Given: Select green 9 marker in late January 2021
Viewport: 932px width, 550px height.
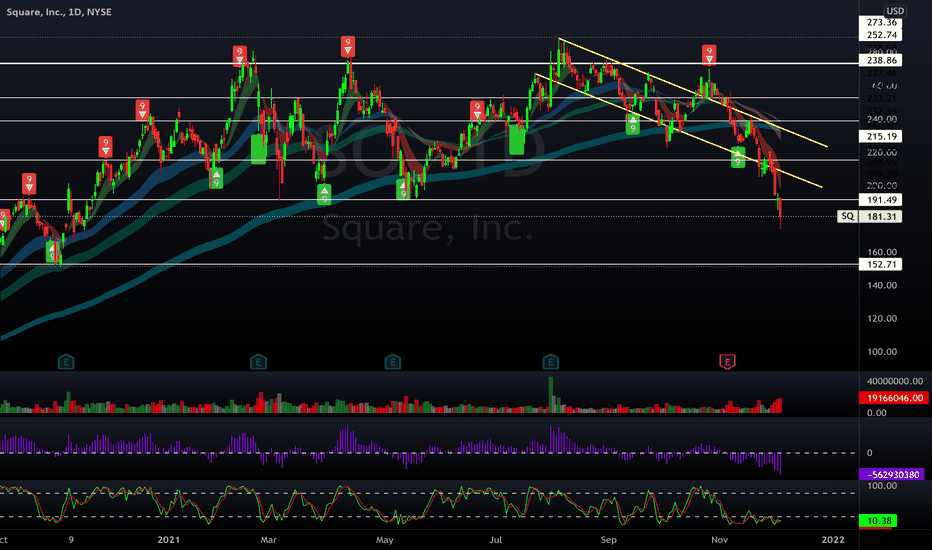Looking at the screenshot, I should coord(216,178).
